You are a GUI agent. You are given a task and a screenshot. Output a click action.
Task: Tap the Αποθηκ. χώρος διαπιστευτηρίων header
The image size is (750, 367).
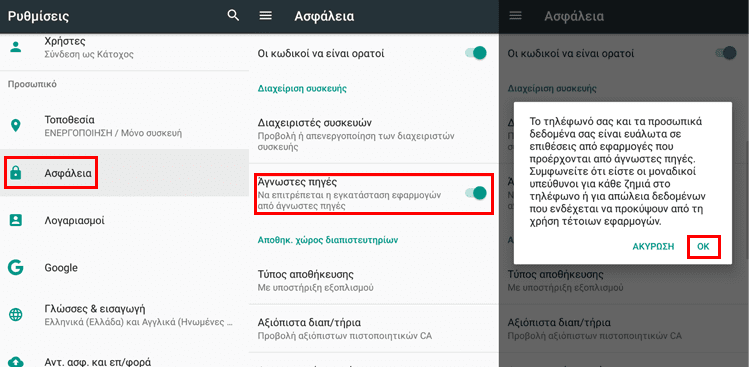click(x=328, y=240)
